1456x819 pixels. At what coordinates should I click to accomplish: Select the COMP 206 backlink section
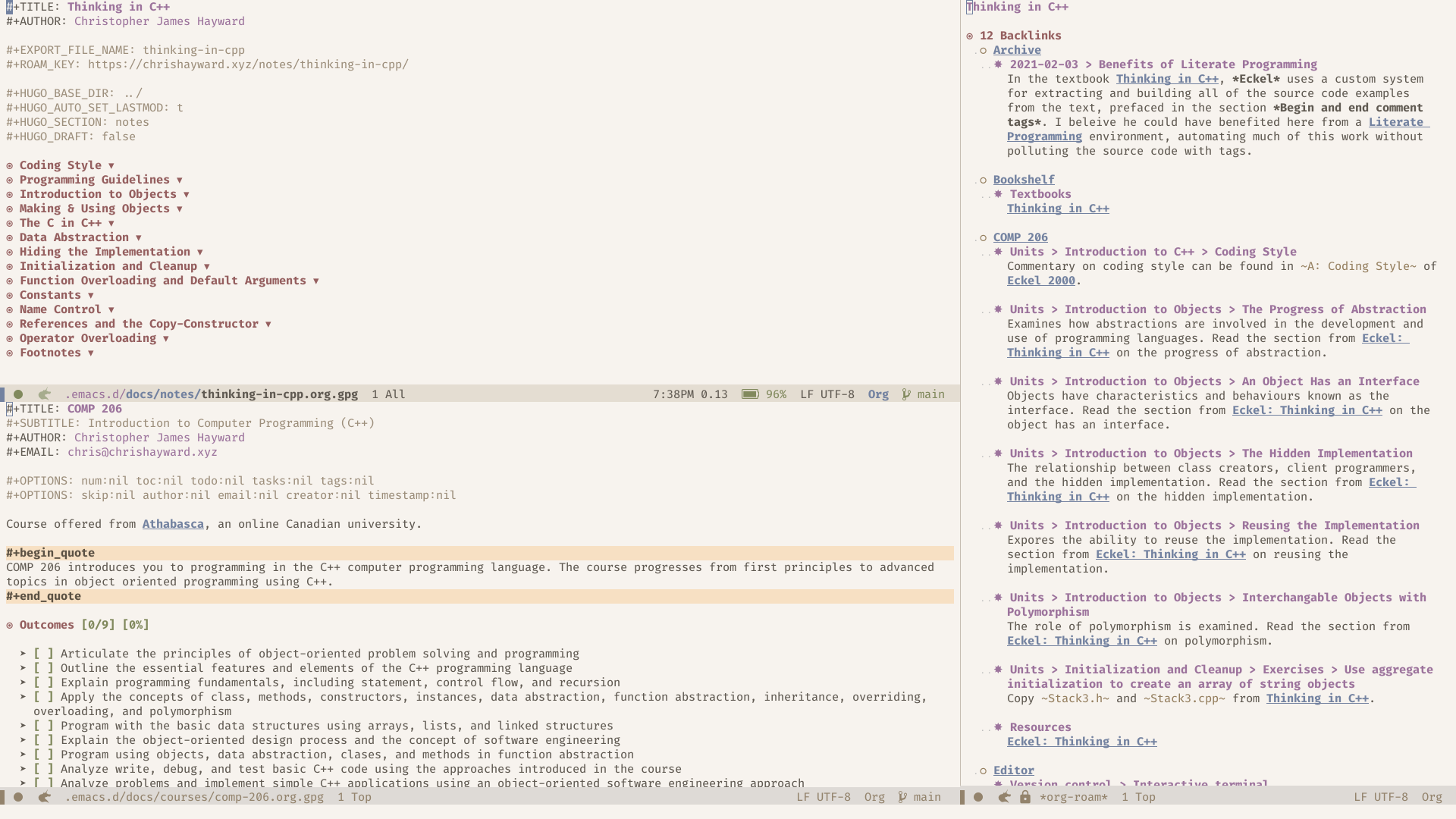1020,237
